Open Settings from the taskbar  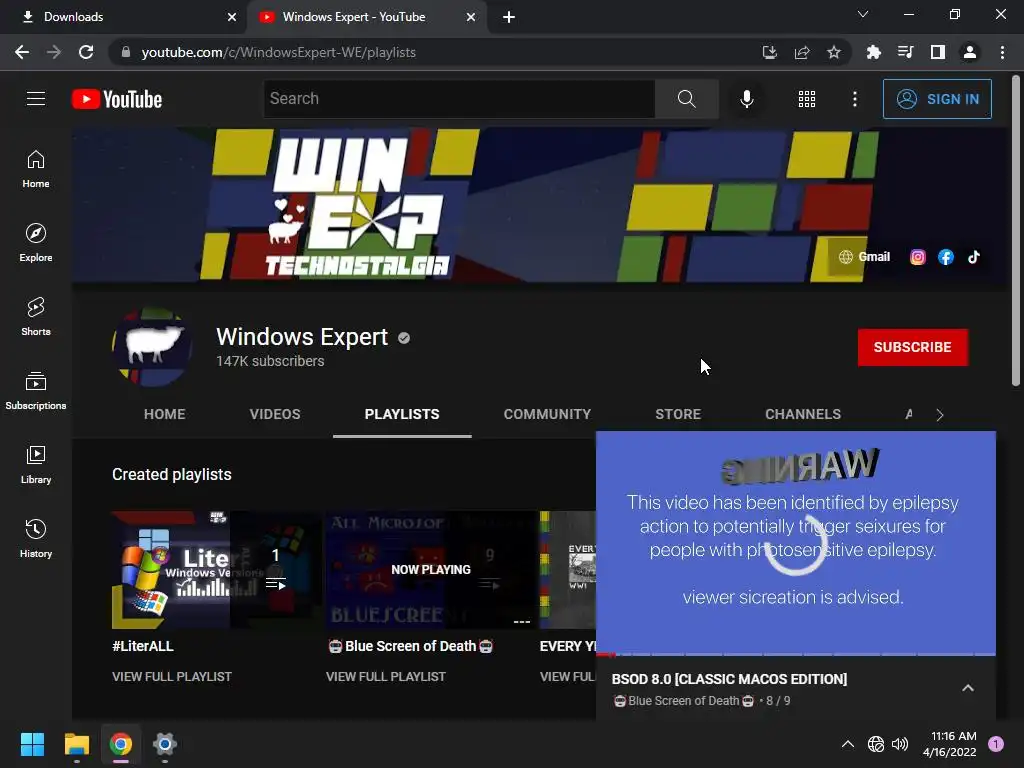165,744
